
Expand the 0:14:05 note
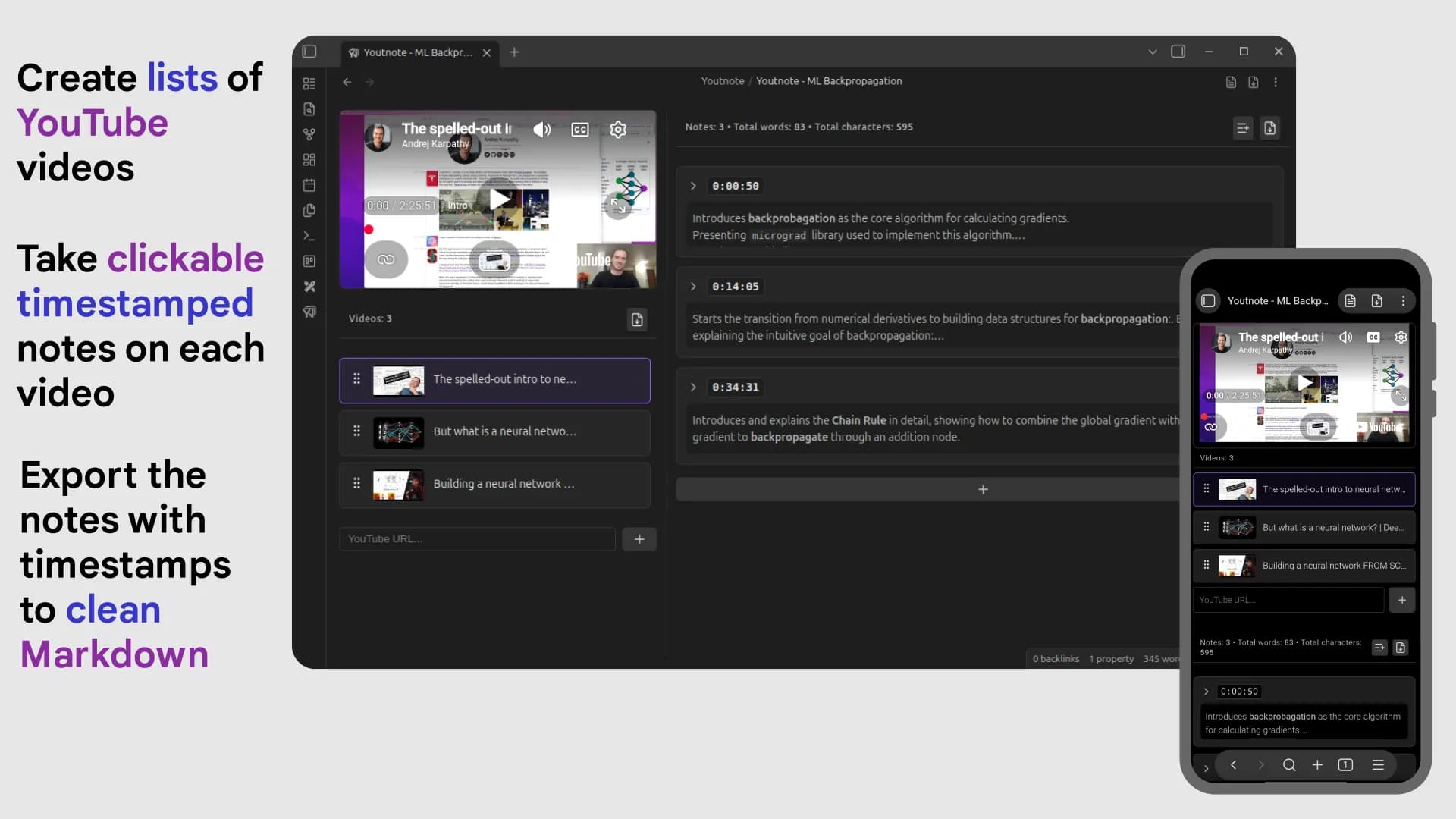tap(693, 287)
